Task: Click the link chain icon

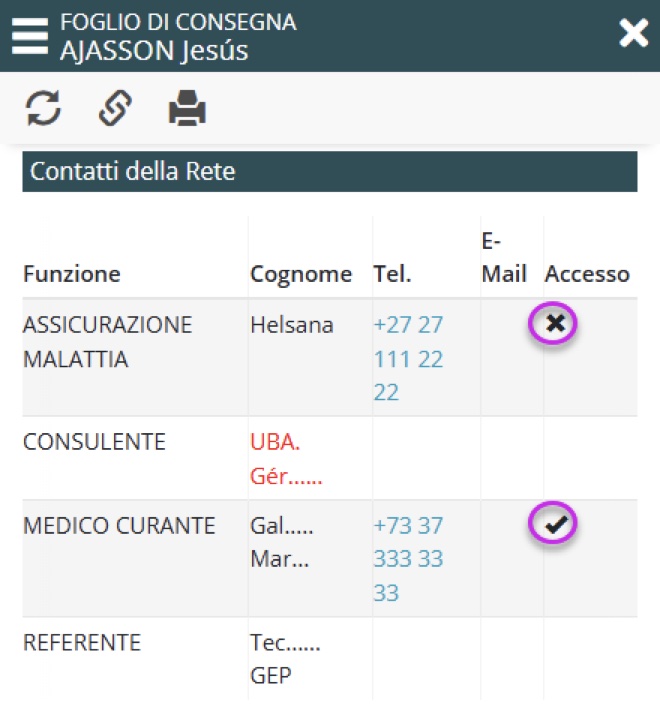Action: (x=115, y=108)
